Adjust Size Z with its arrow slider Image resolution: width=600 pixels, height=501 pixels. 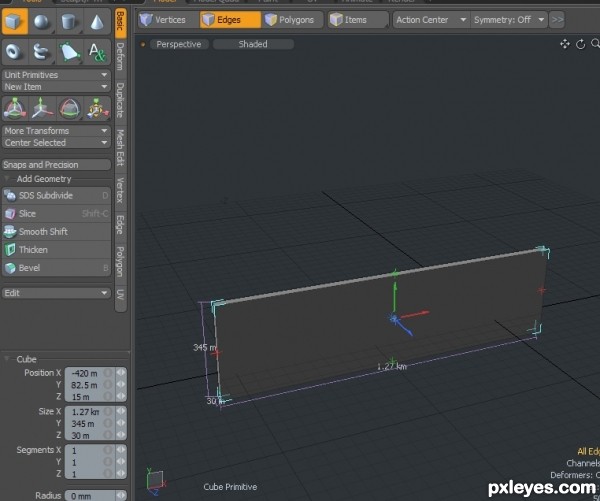coord(121,435)
